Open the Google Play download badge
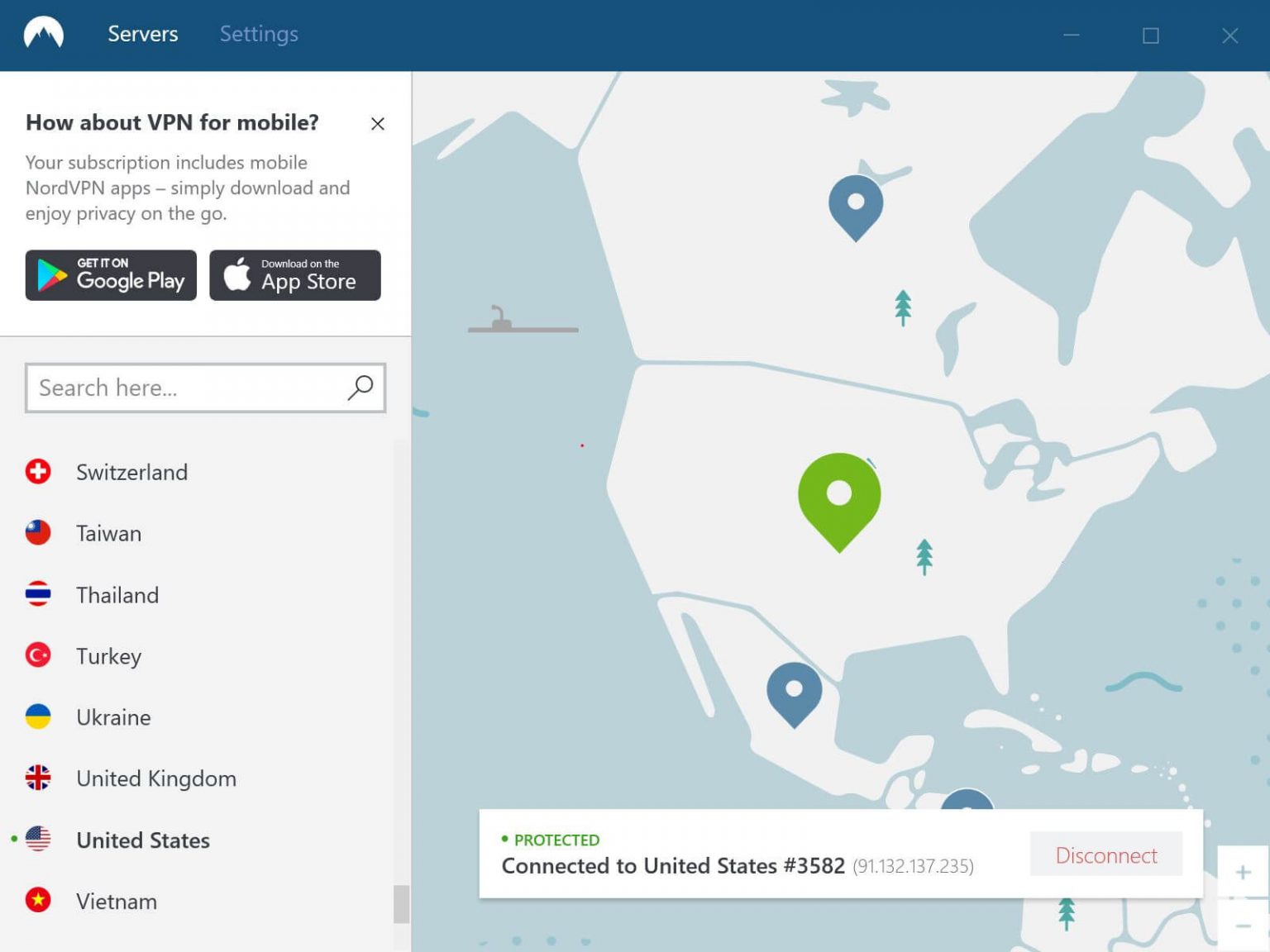The width and height of the screenshot is (1270, 952). point(111,275)
